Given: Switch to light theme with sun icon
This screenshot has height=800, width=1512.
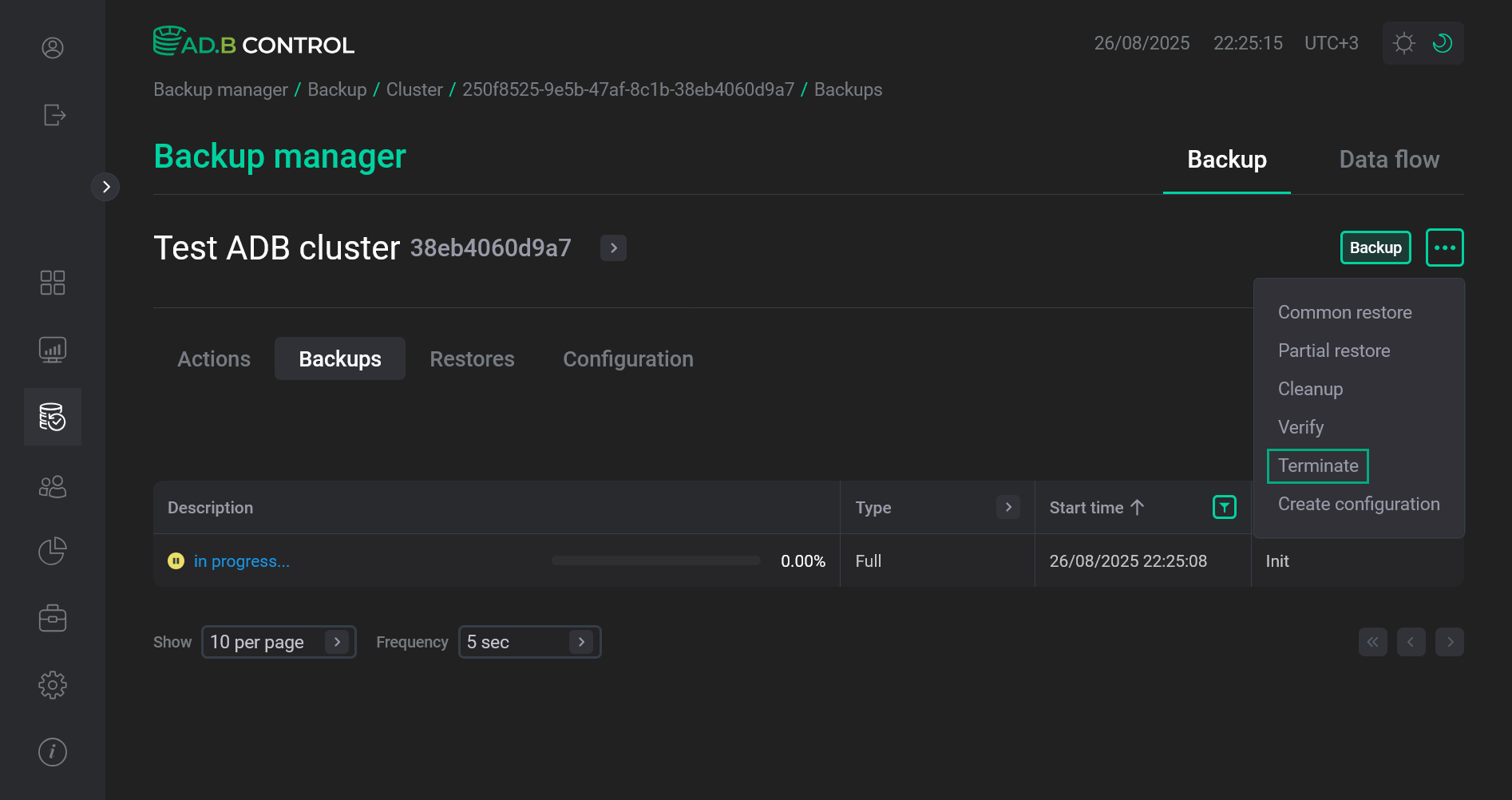Looking at the screenshot, I should point(1403,43).
